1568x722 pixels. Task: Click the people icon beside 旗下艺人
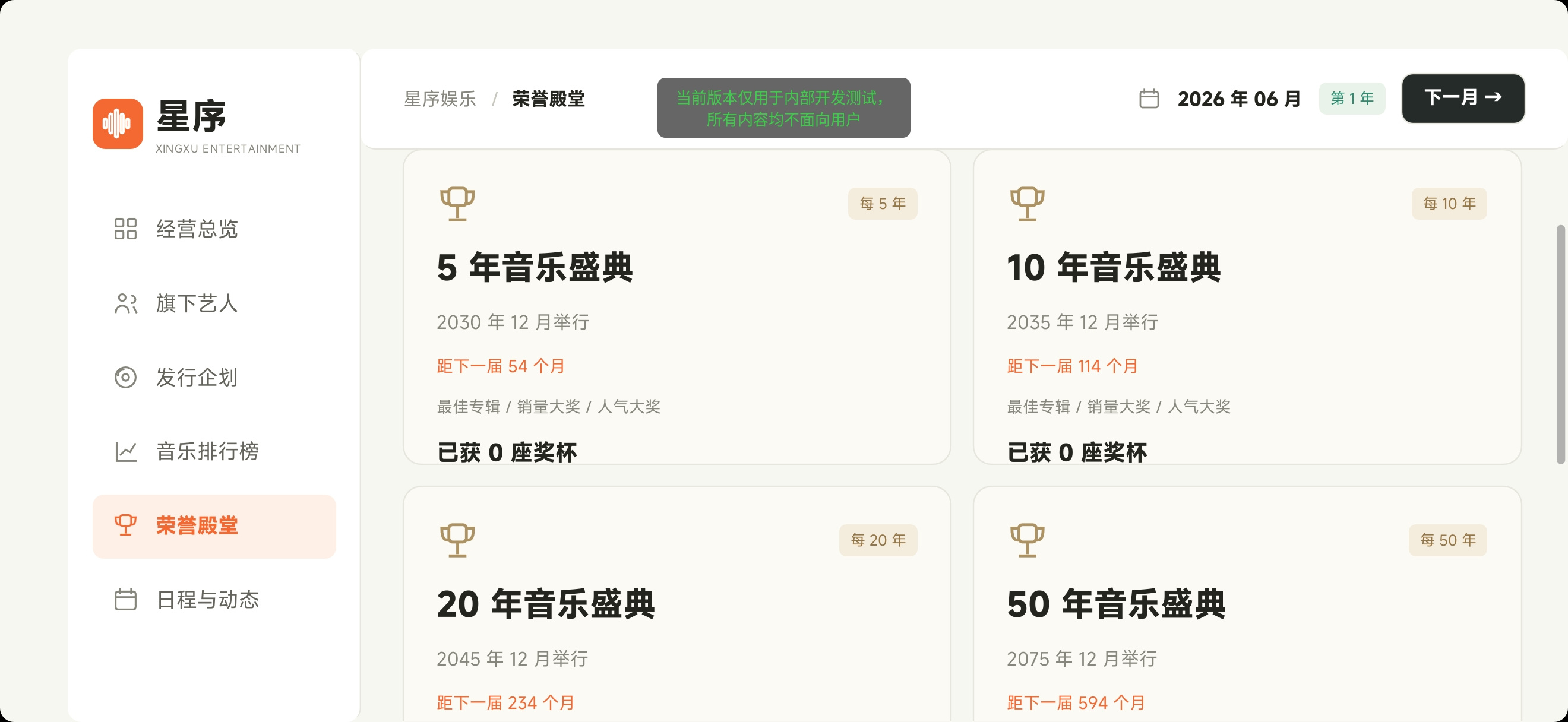pos(125,303)
